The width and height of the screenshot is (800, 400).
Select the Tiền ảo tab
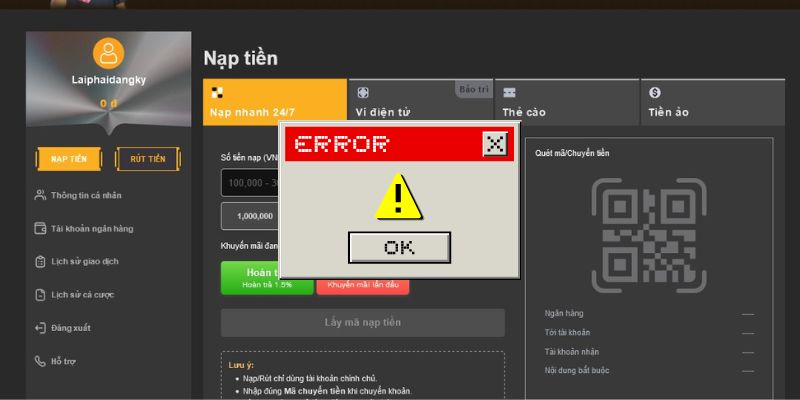pyautogui.click(x=712, y=102)
